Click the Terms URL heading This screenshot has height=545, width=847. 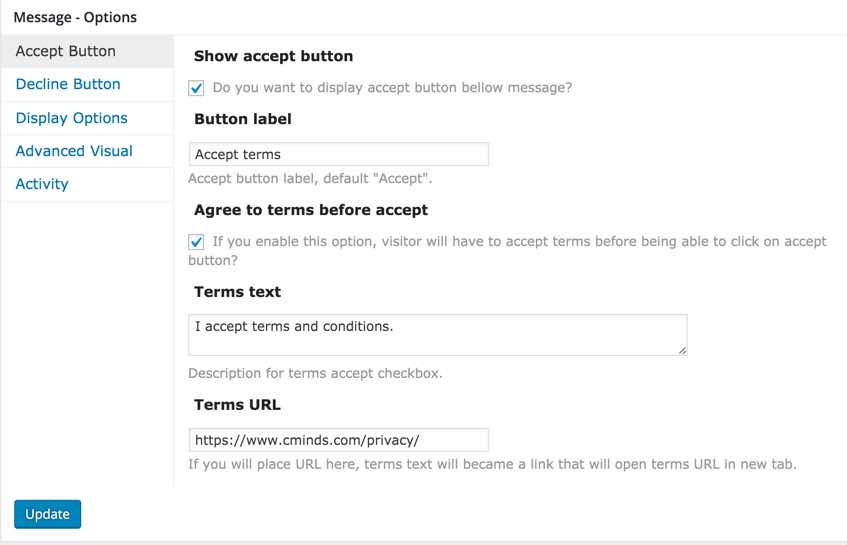[237, 405]
